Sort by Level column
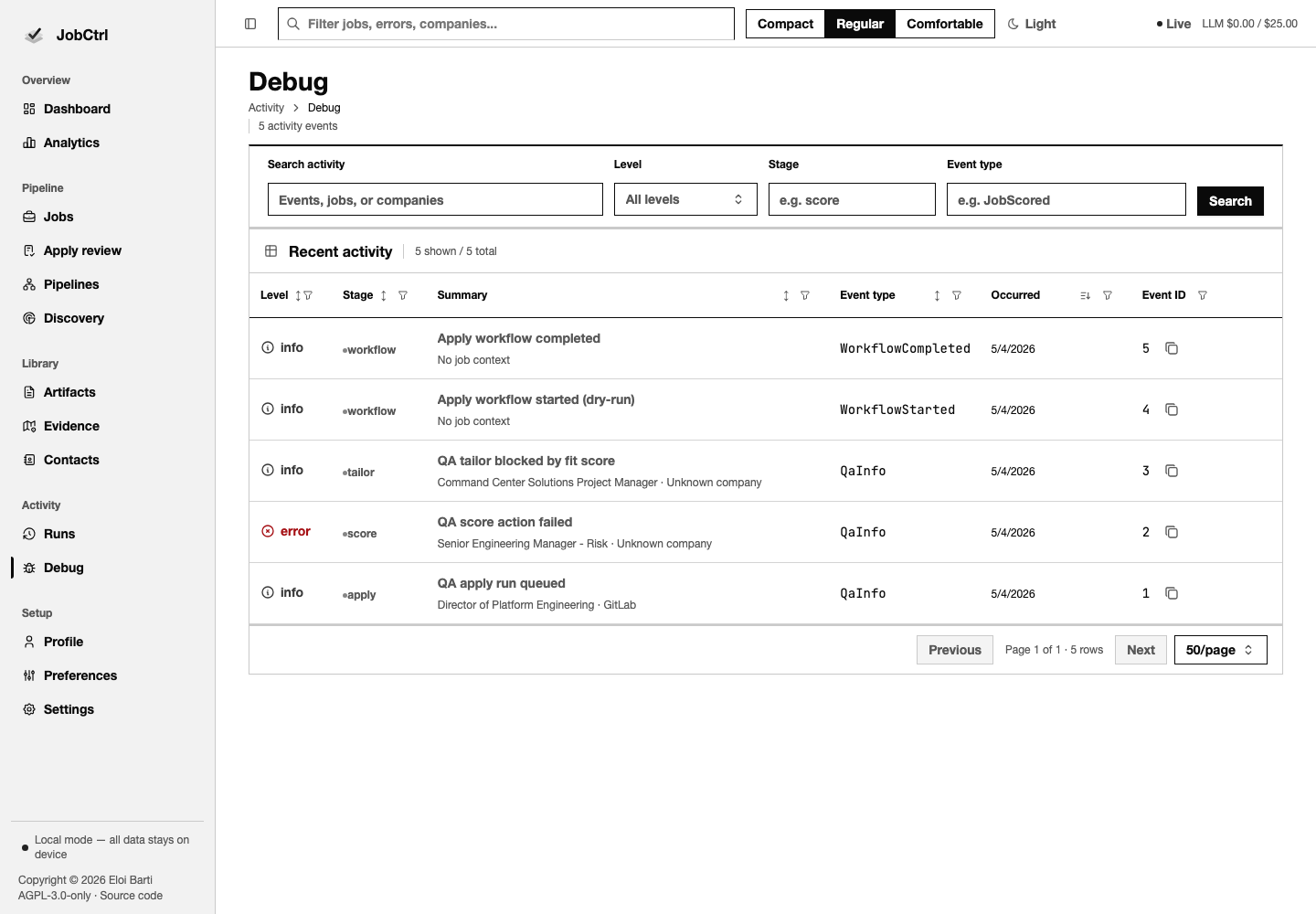 pos(298,295)
